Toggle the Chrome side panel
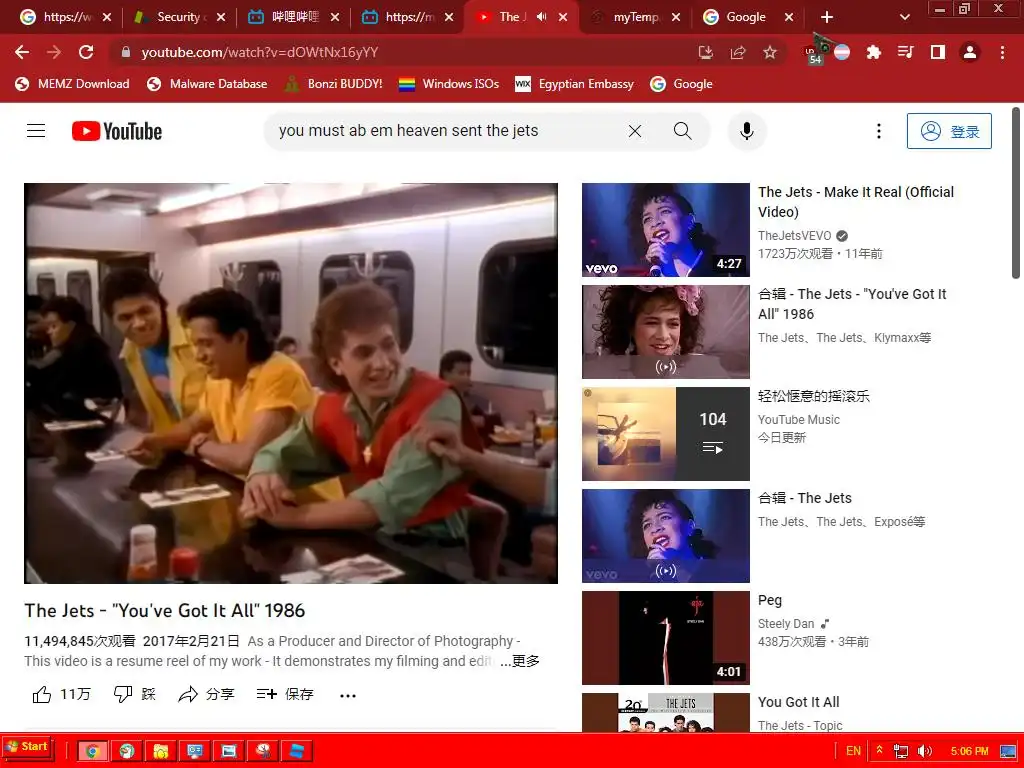 [x=938, y=52]
